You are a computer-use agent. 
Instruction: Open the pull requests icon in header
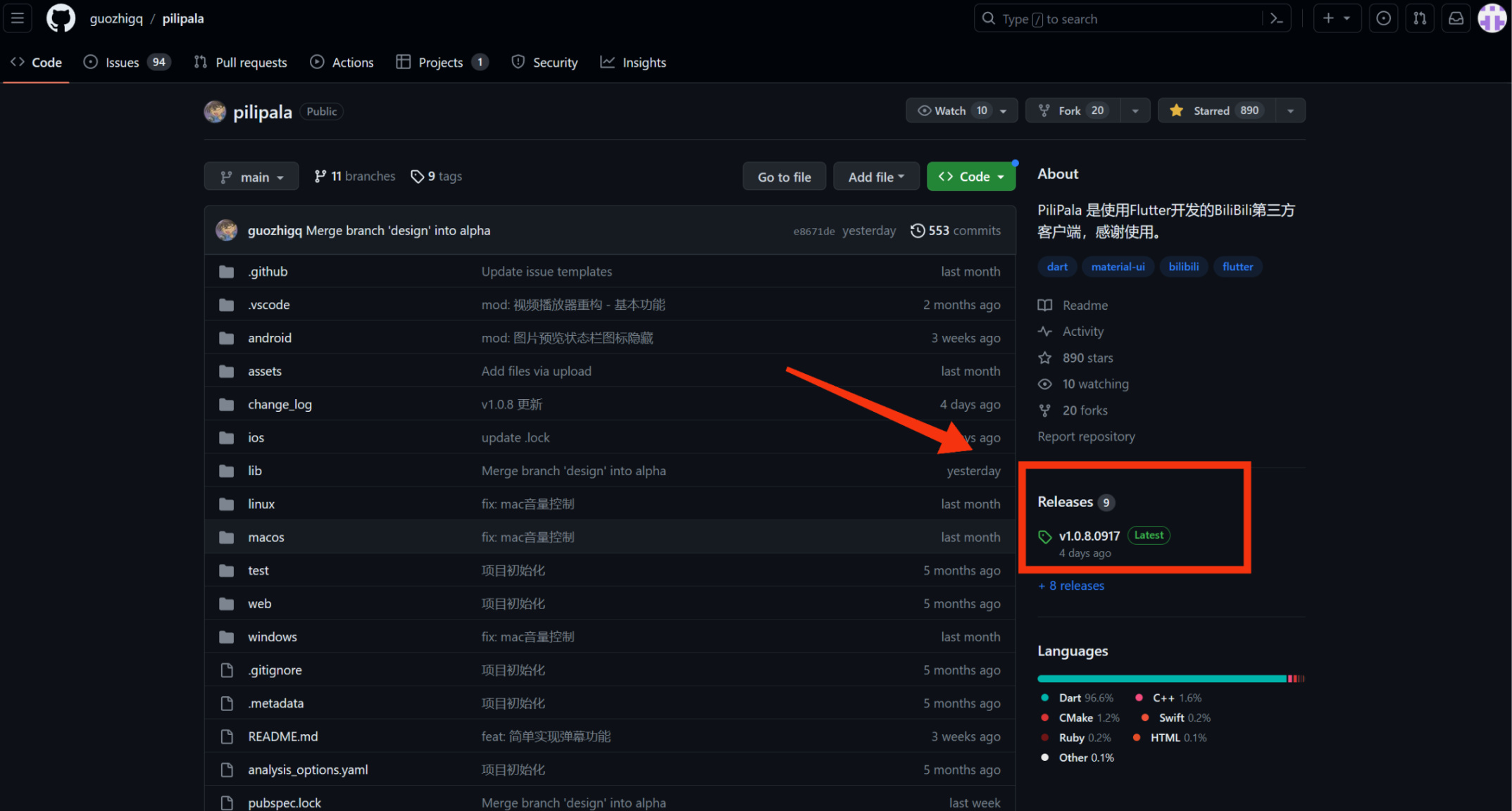1420,19
